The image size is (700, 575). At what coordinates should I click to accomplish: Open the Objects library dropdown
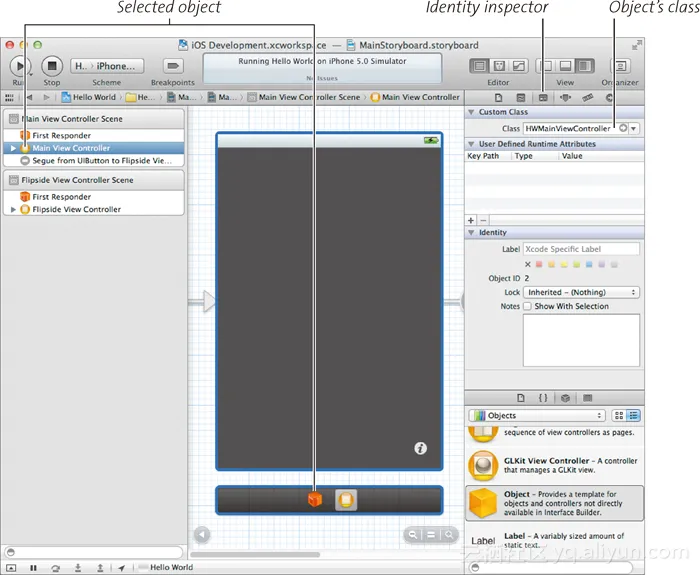[537, 416]
